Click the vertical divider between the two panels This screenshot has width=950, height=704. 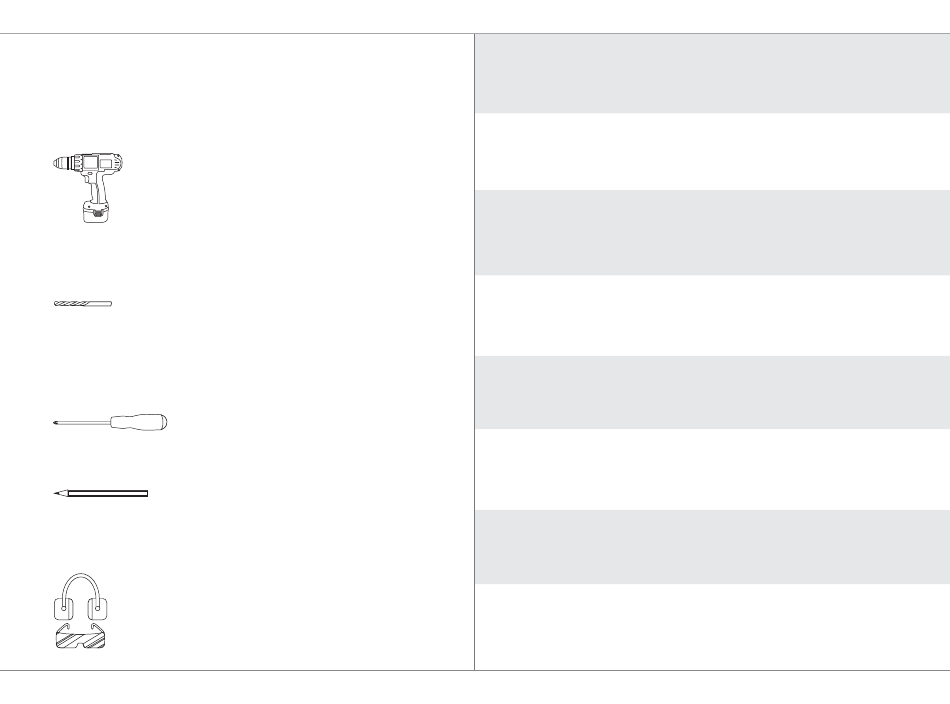pos(474,352)
